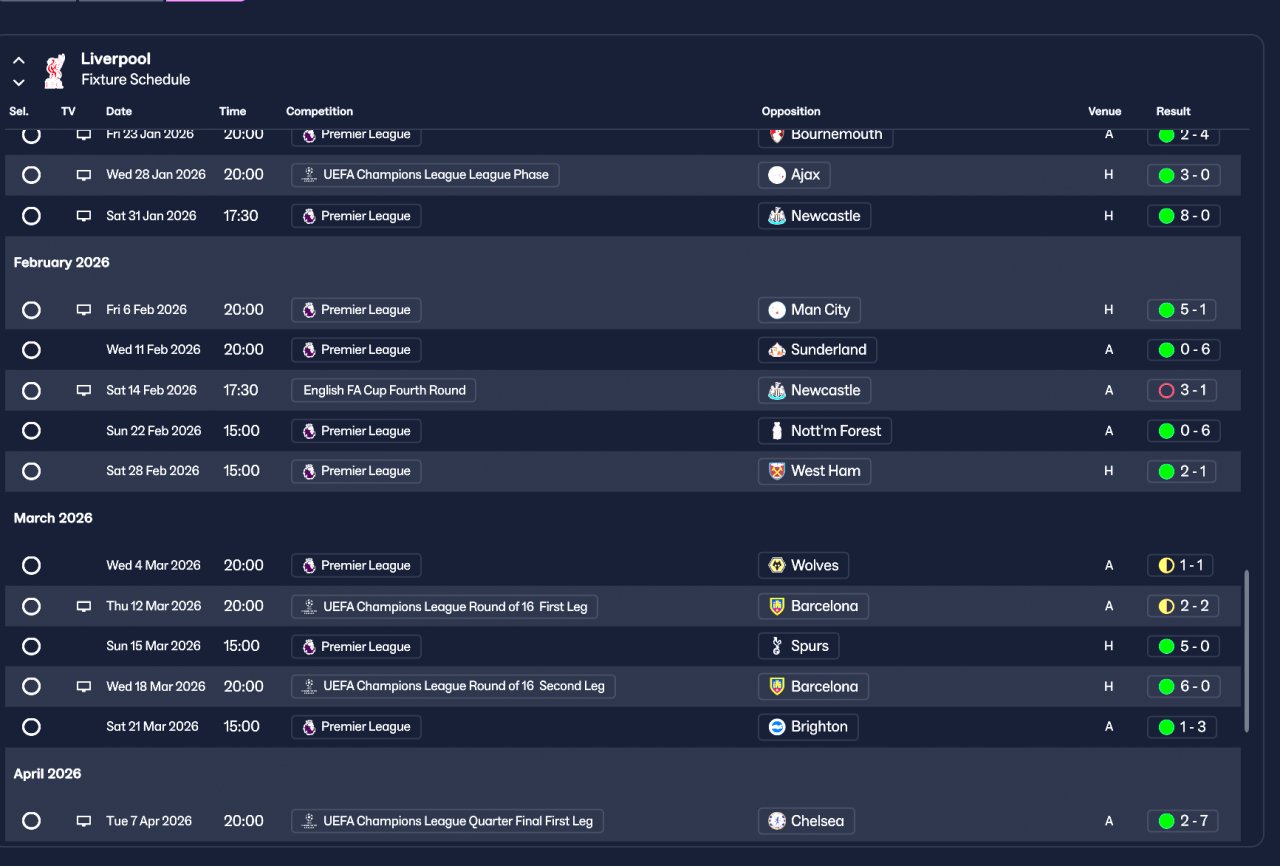Open the 8 - 0 result against Newcastle
Screen dimensions: 1280x866
(x=1184, y=216)
